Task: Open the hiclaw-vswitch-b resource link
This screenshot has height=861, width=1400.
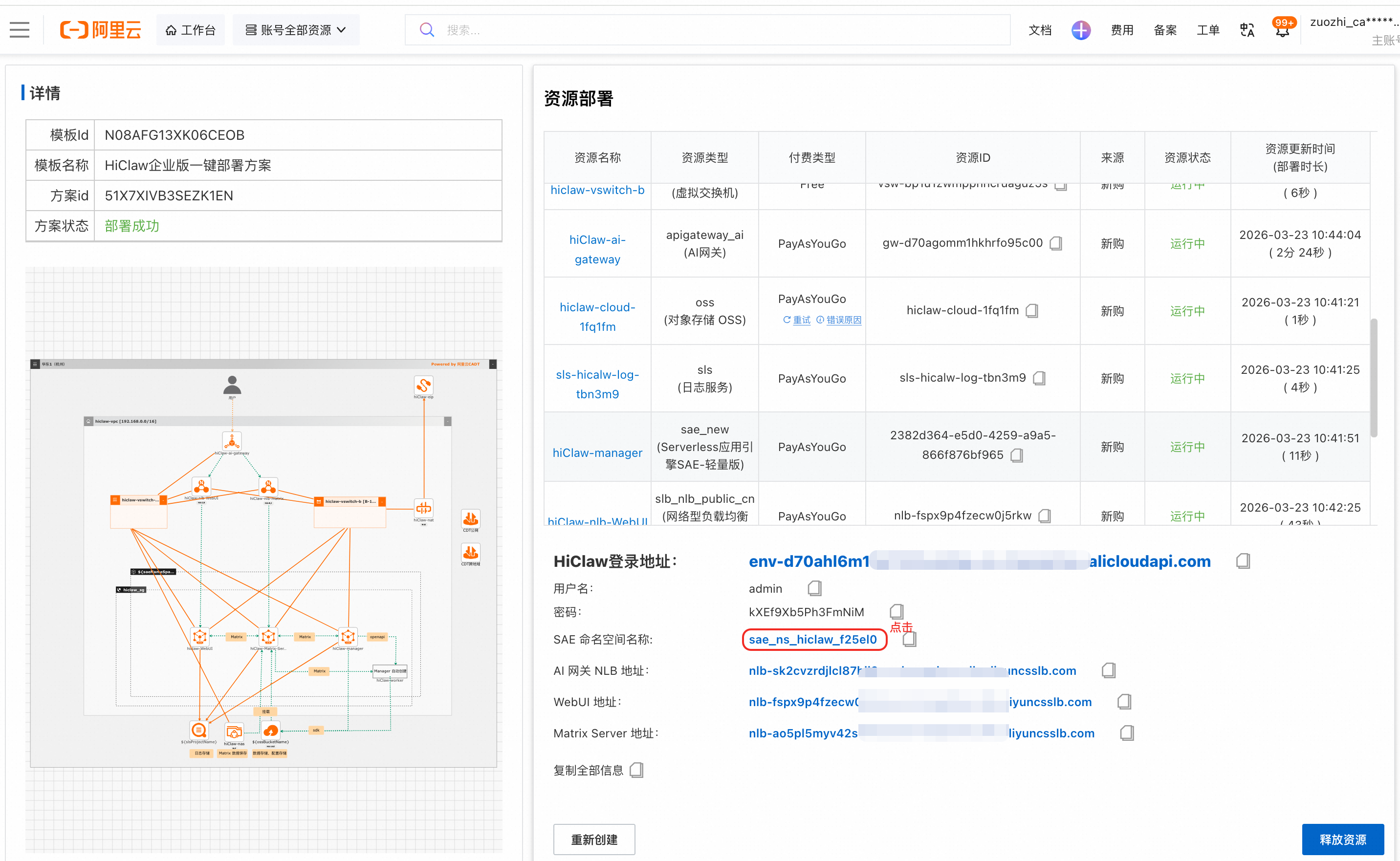Action: (x=597, y=190)
